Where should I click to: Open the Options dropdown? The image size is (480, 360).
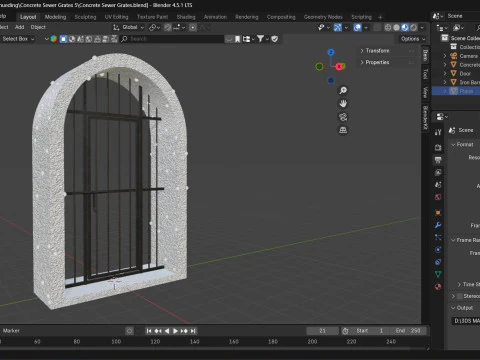pos(413,39)
